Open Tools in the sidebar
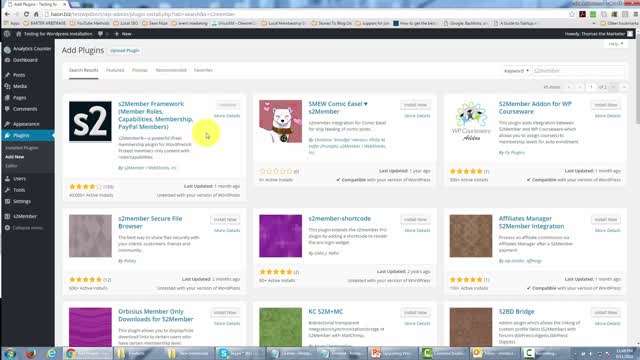 pyautogui.click(x=19, y=190)
